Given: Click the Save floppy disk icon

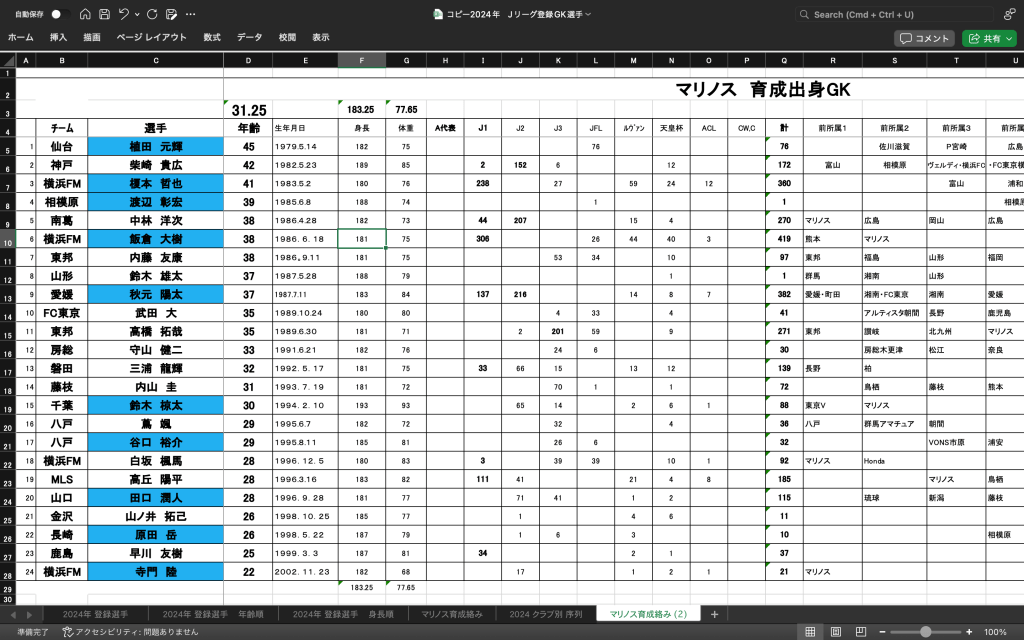Looking at the screenshot, I should click(x=104, y=15).
